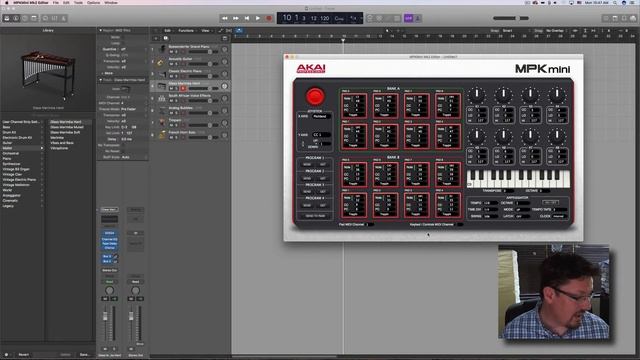
Task: Expand the More section in Region inspector
Action: [102, 73]
